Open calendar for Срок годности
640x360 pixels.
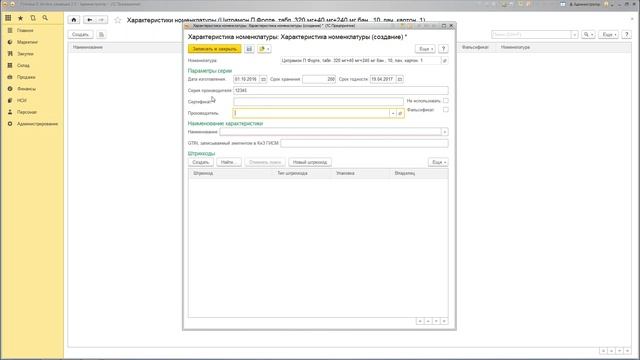tap(400, 79)
